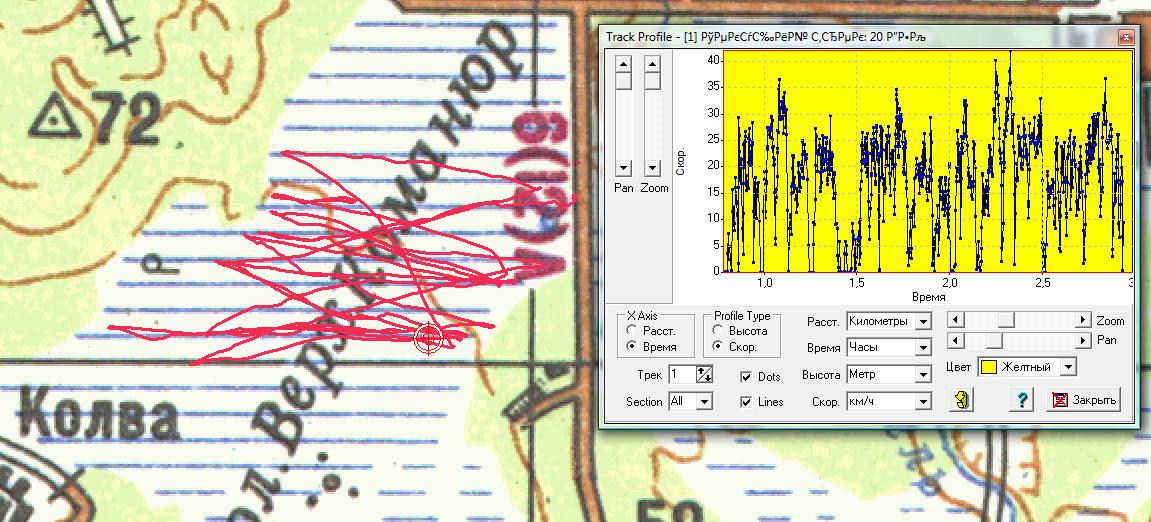Click the Трек number spinner arrows
Viewport: 1151px width, 522px height.
tap(704, 375)
